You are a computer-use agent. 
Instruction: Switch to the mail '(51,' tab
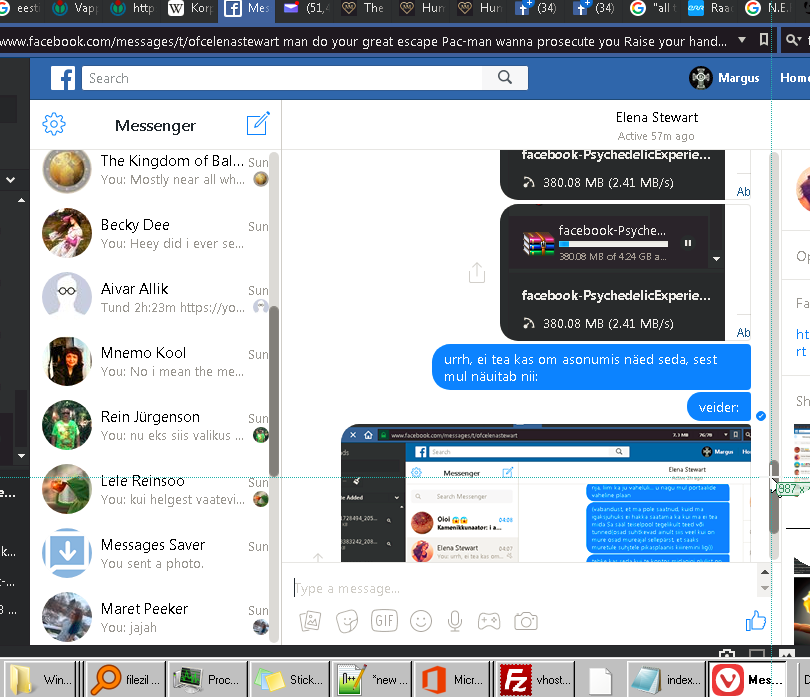point(305,8)
